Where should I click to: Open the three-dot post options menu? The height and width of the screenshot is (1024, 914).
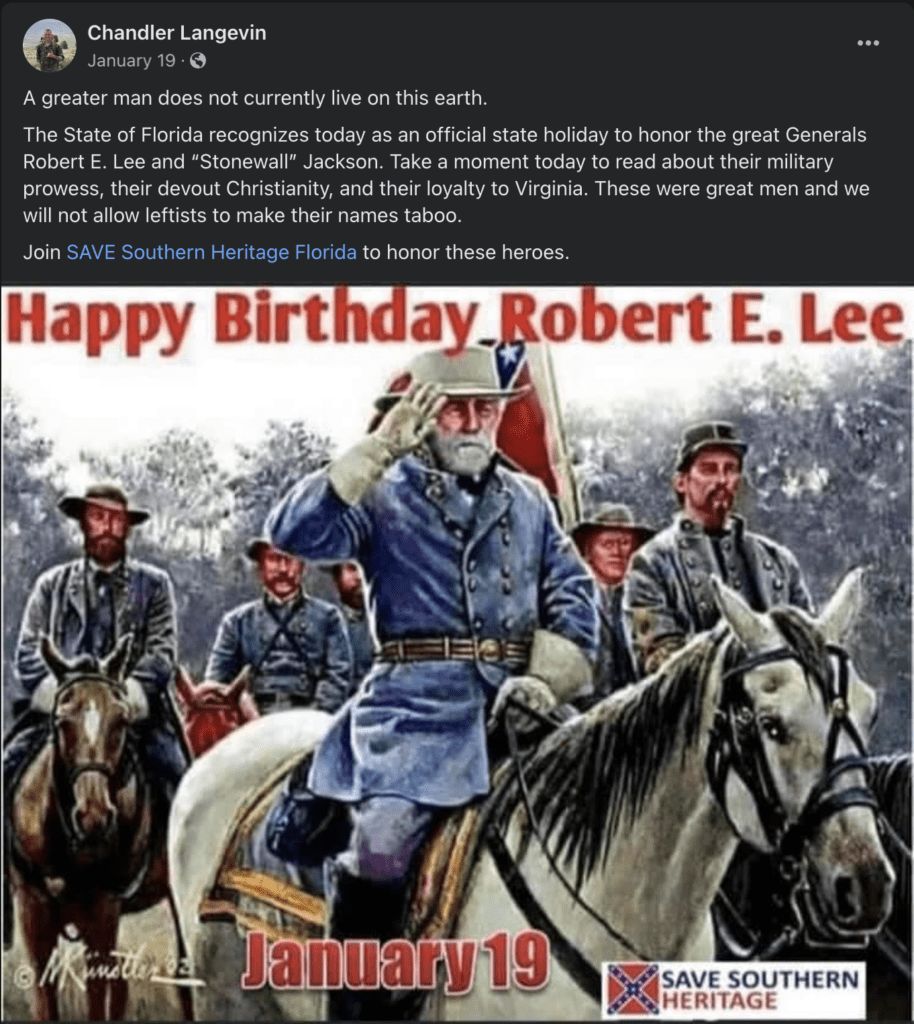pos(868,43)
